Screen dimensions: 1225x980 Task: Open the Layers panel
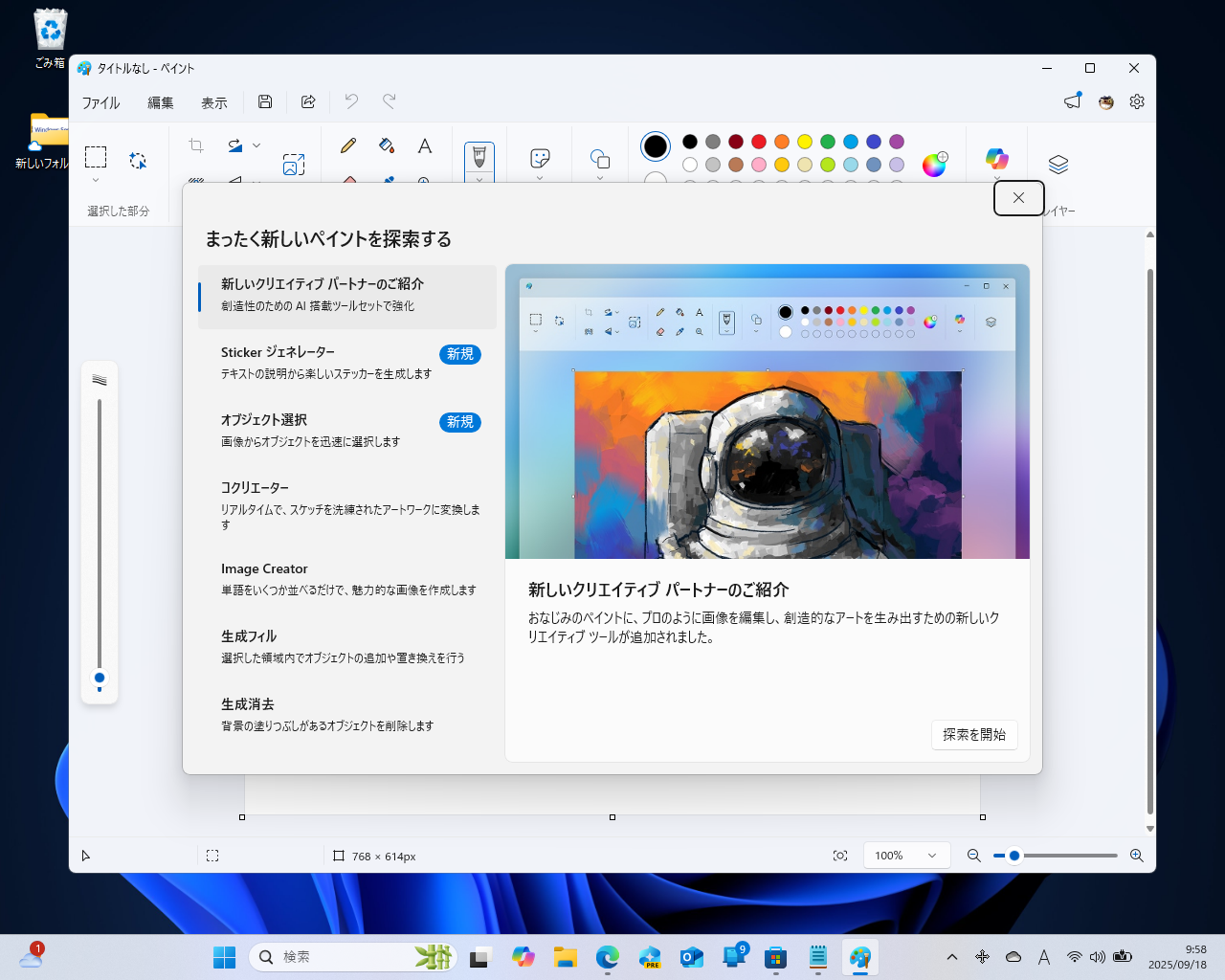click(x=1057, y=165)
